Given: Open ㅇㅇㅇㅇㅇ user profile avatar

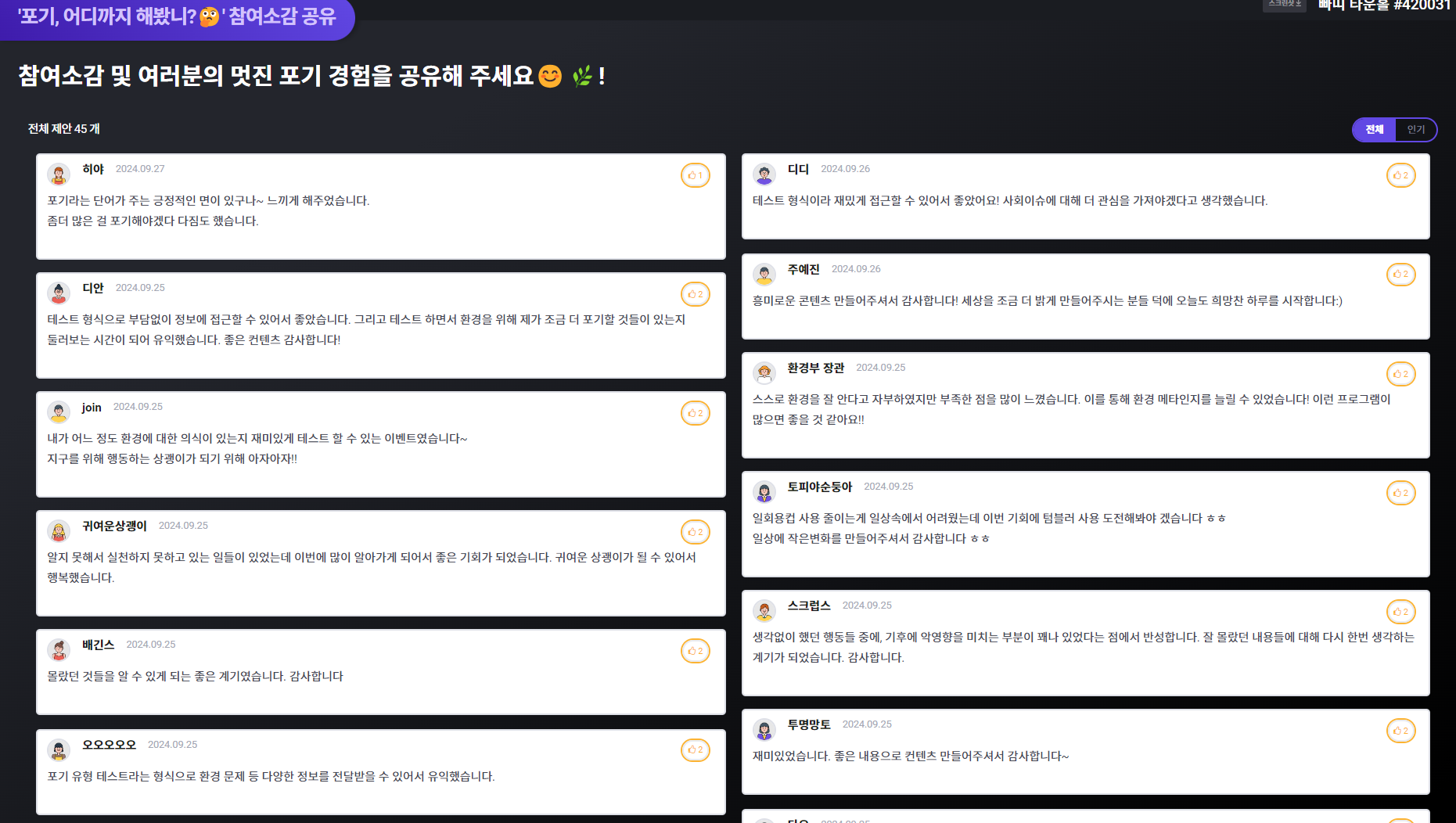Looking at the screenshot, I should (x=59, y=749).
